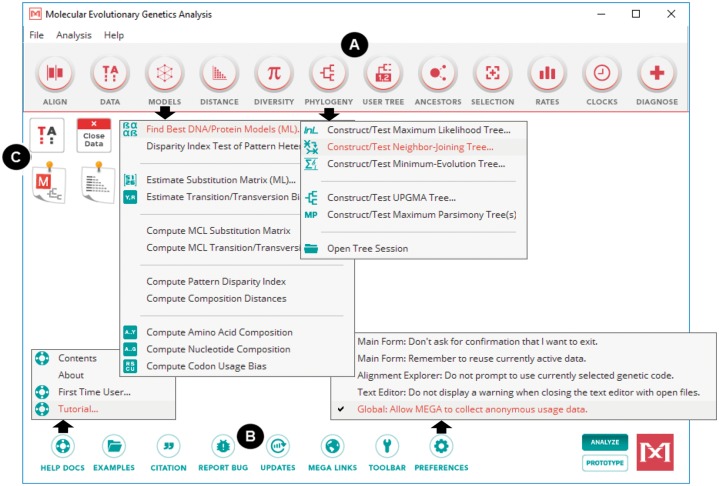
Task: Select Estimate Transition/Transversion Bias
Action: (x=210, y=197)
